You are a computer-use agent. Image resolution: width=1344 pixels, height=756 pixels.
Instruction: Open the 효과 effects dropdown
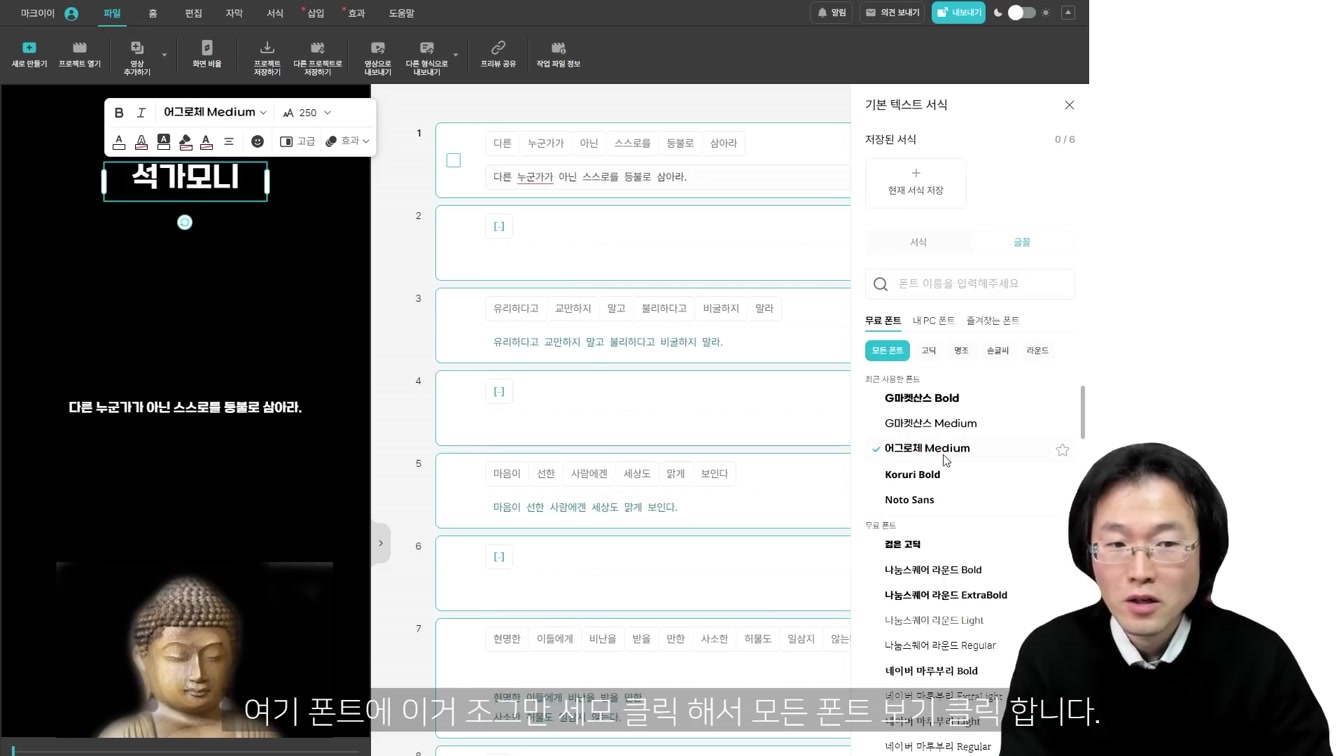[x=347, y=142]
